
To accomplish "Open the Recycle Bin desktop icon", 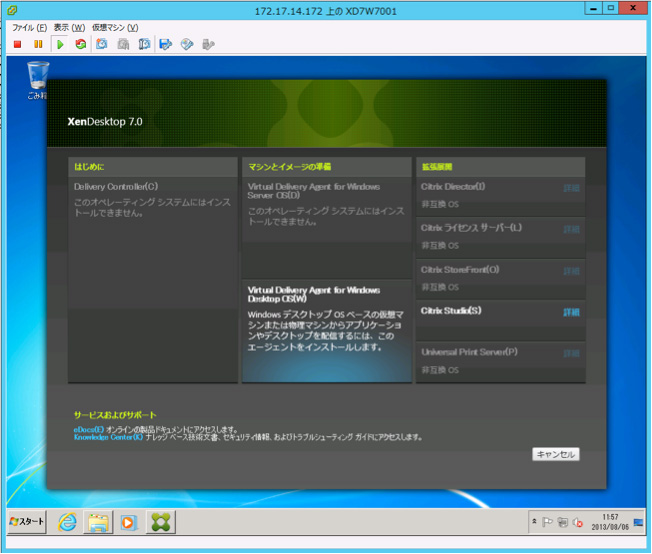I will point(37,80).
